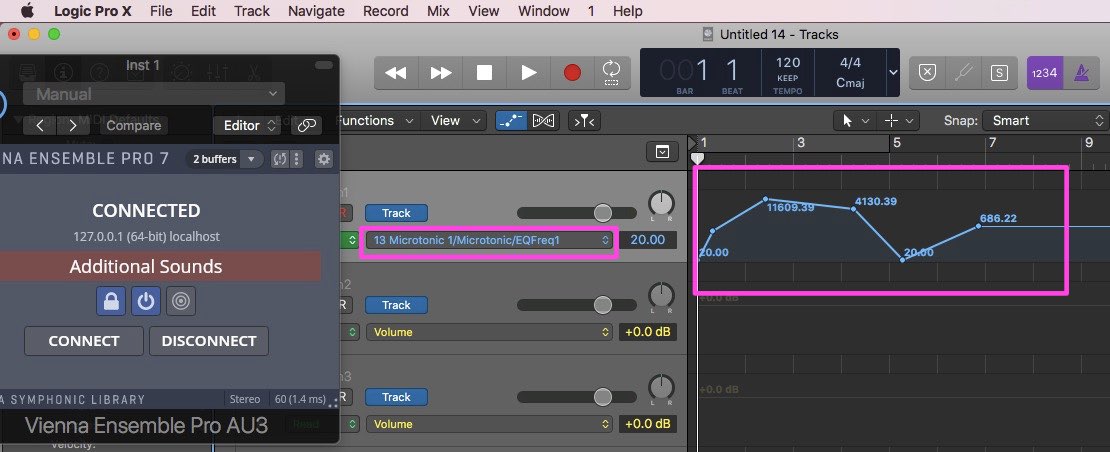1110x452 pixels.
Task: Open the third track's Volume parameter dropdown
Action: [x=489, y=424]
